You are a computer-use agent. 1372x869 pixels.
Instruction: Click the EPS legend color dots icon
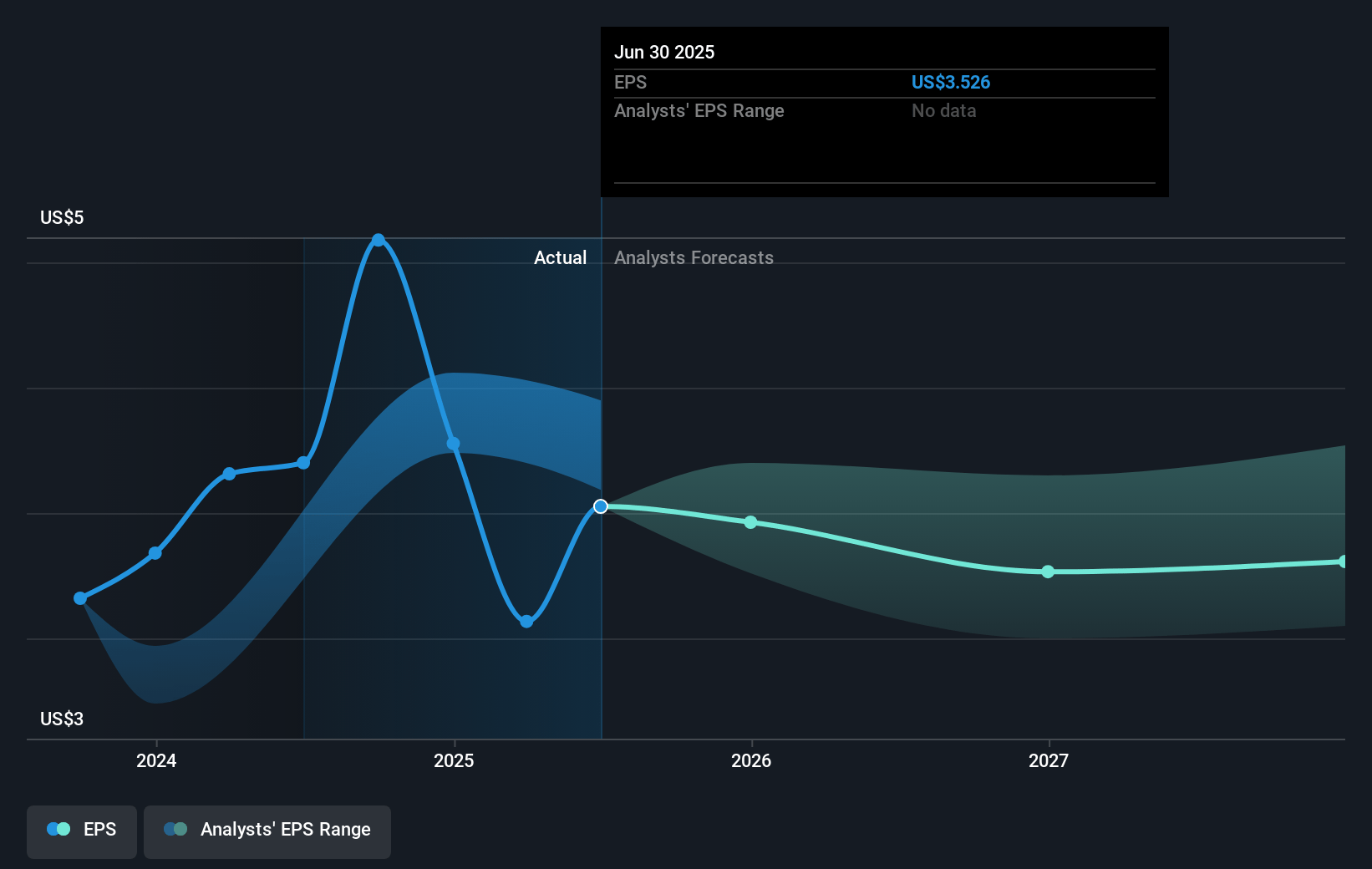point(58,830)
